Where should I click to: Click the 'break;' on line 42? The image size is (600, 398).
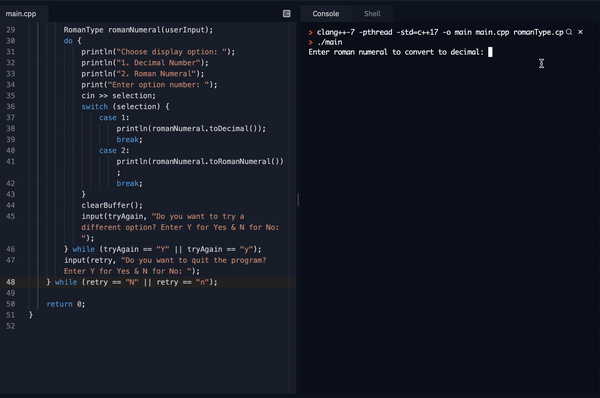130,183
